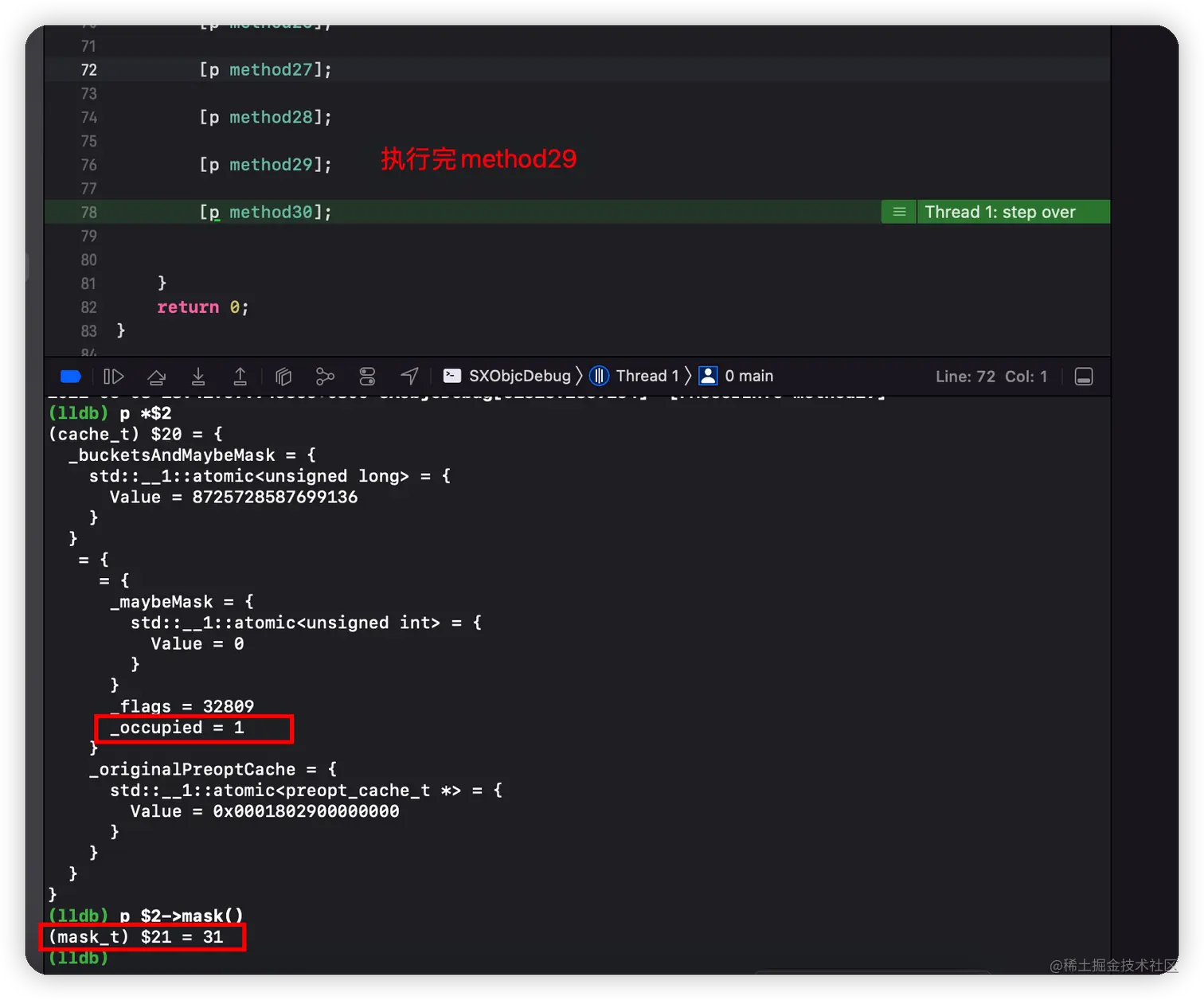Screen dimensions: 1204x1000
Task: Click the 'Line: 72 Col: 1' indicator
Action: tap(991, 377)
